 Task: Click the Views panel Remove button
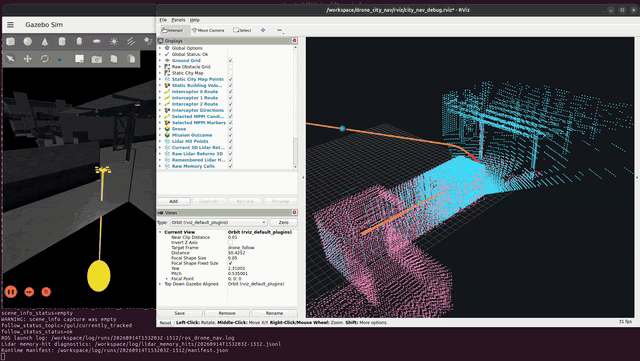coord(227,313)
